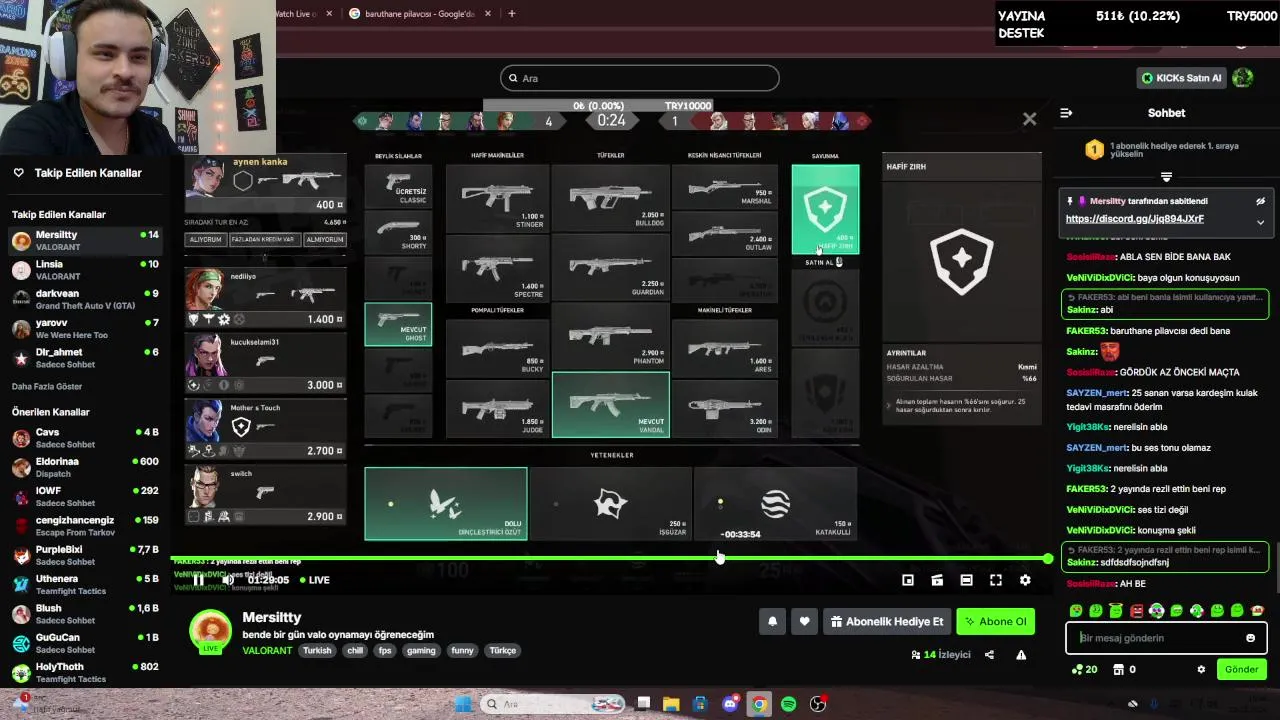
Task: Share the stream via share icon
Action: [x=989, y=655]
